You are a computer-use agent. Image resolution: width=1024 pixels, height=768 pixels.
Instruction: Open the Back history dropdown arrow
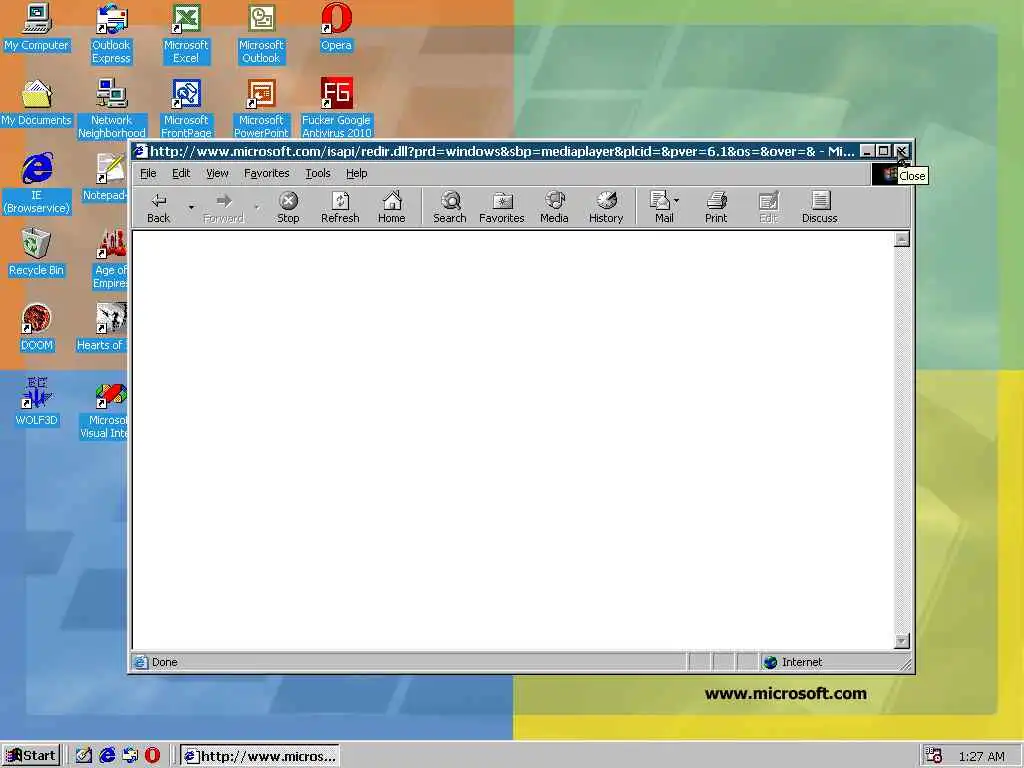click(191, 208)
